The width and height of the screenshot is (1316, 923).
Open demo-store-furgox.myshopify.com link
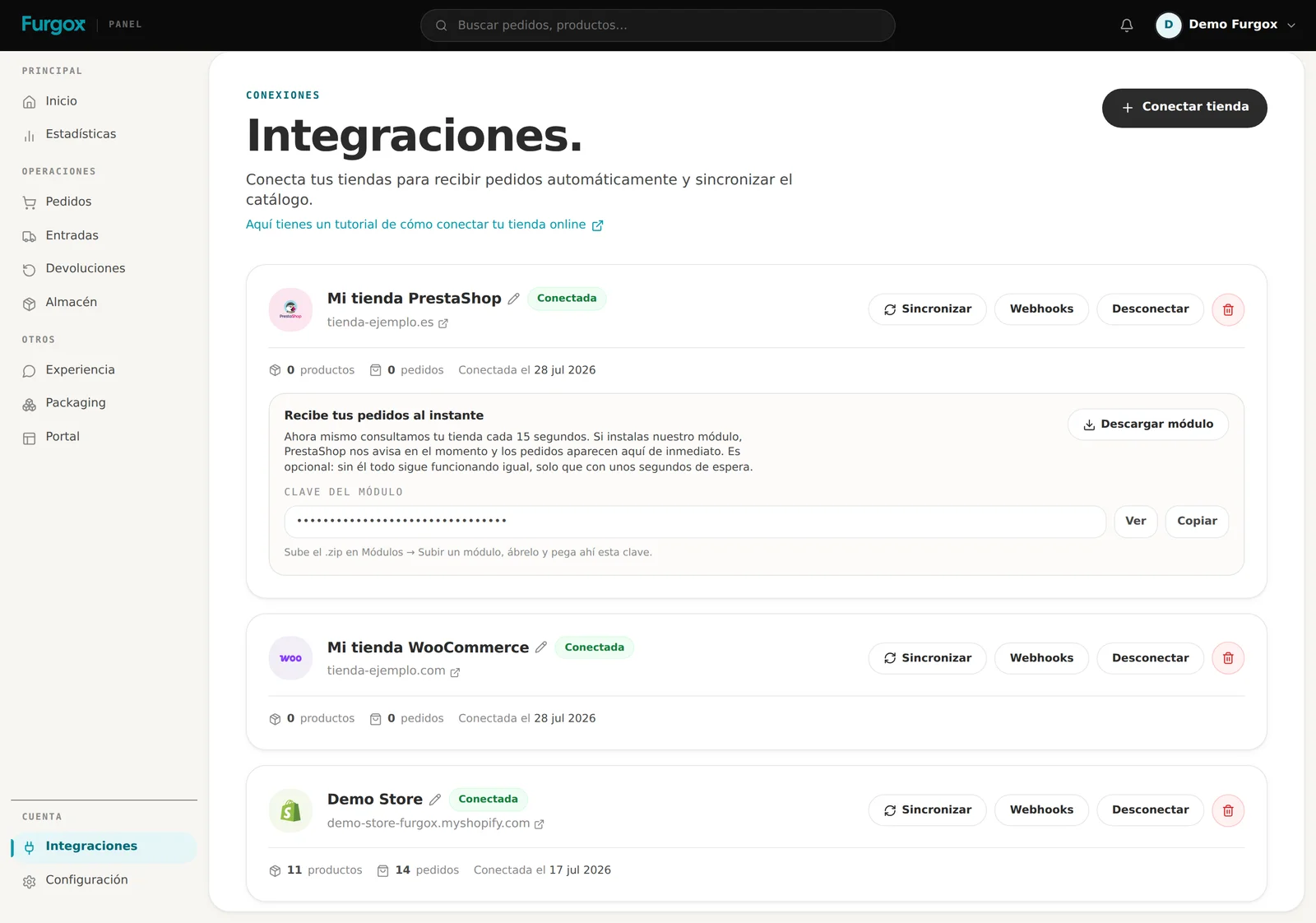(435, 823)
